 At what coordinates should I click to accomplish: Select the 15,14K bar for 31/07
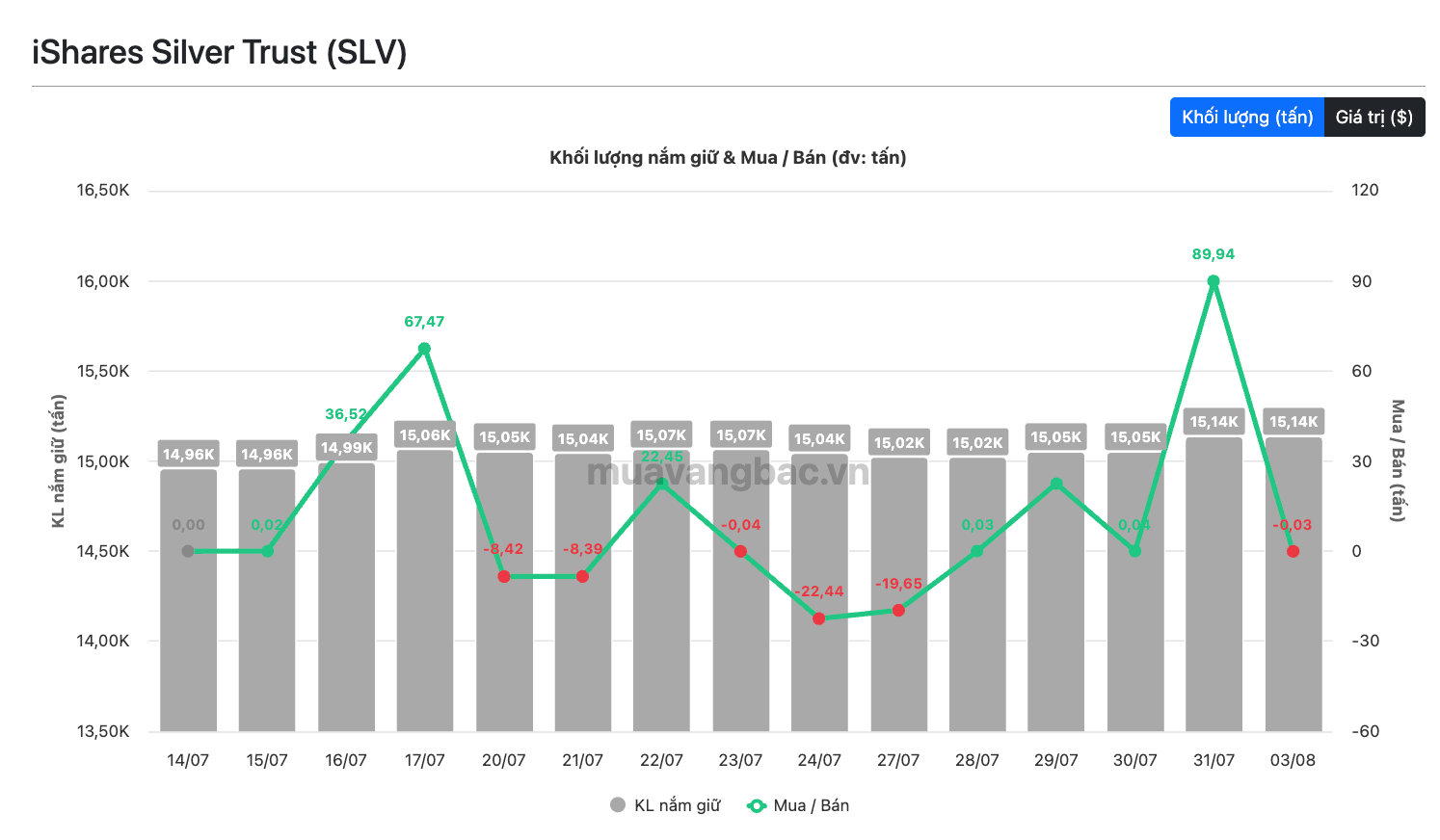1213,584
